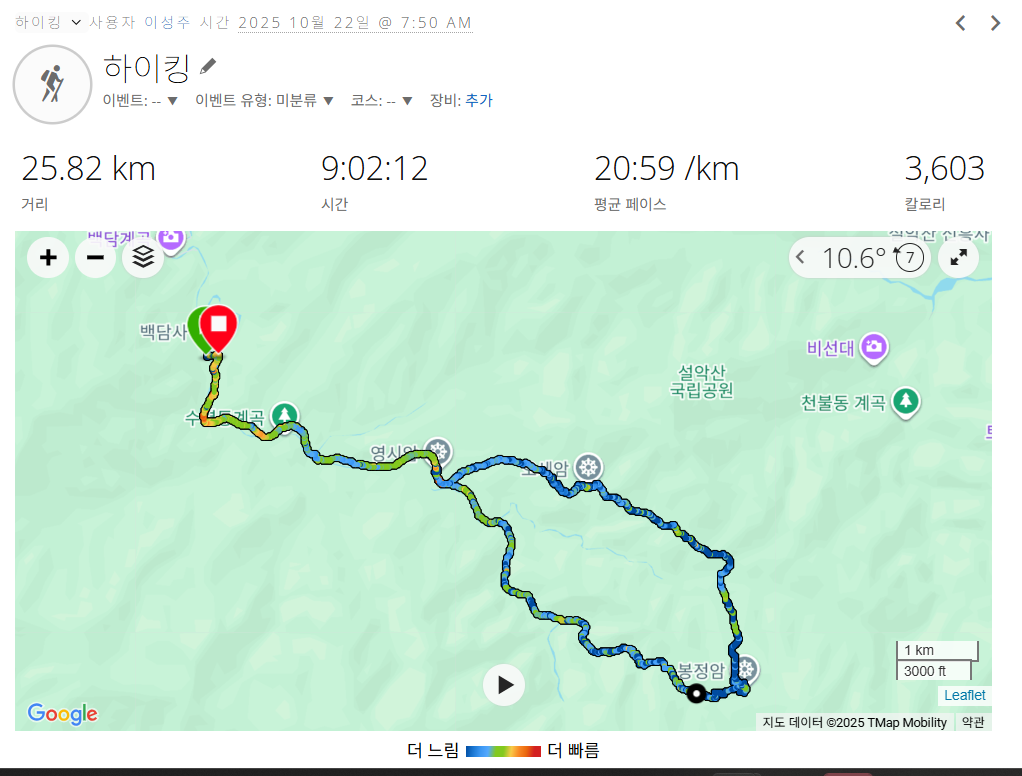Screen dimensions: 1022x776
Task: Open the 코스 dropdown
Action: [x=382, y=100]
